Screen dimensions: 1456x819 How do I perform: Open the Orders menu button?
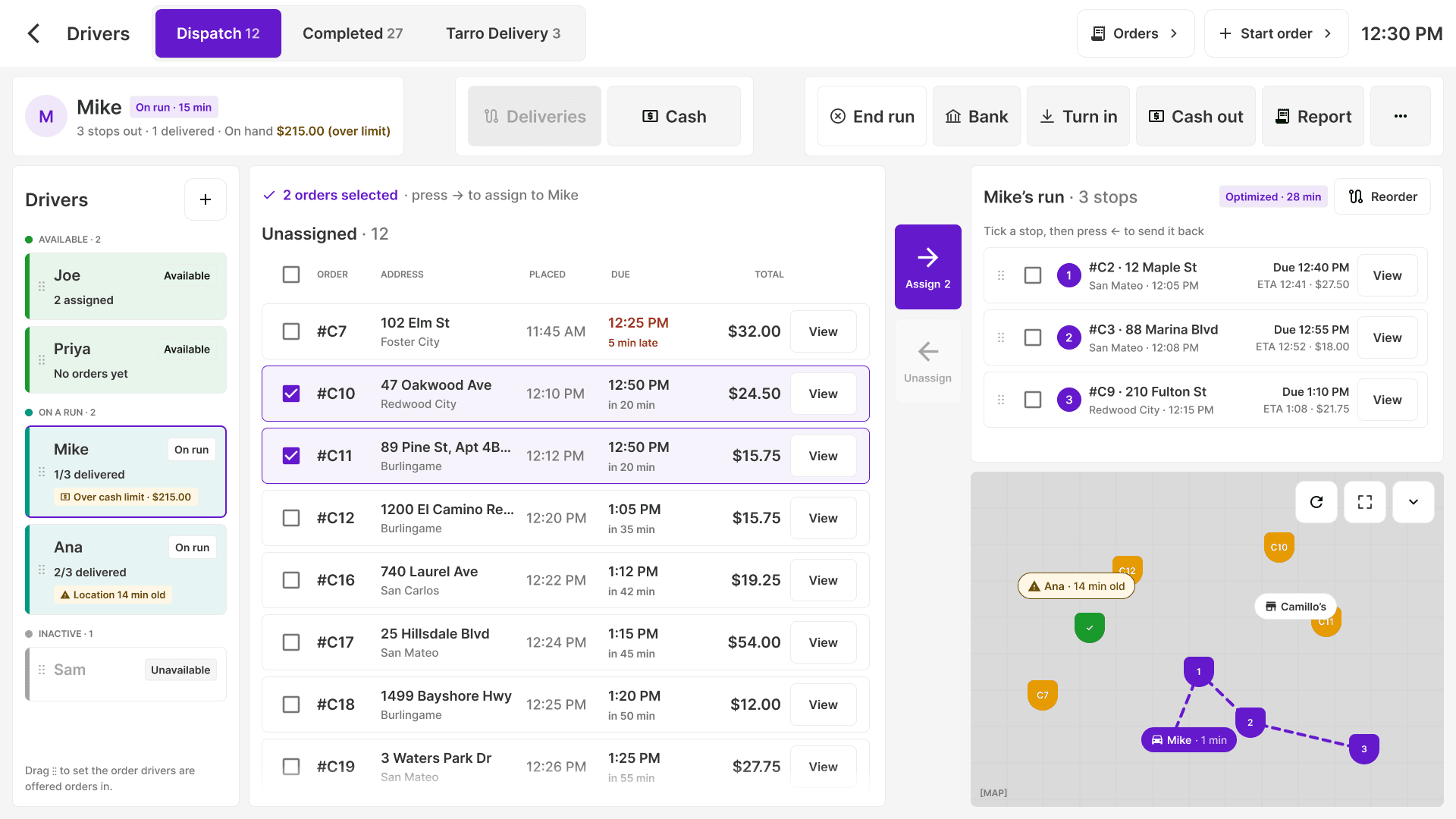tap(1135, 33)
